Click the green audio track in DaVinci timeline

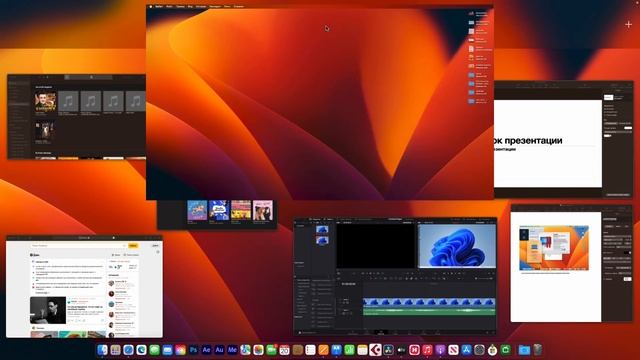(429, 311)
